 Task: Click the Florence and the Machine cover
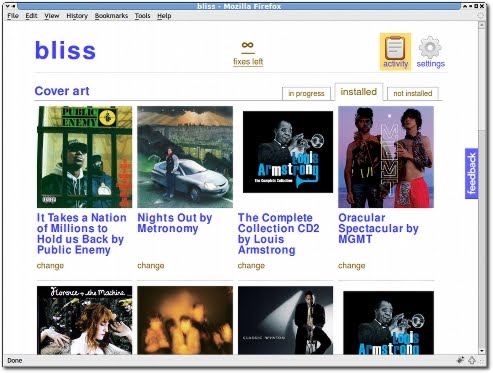(85, 320)
